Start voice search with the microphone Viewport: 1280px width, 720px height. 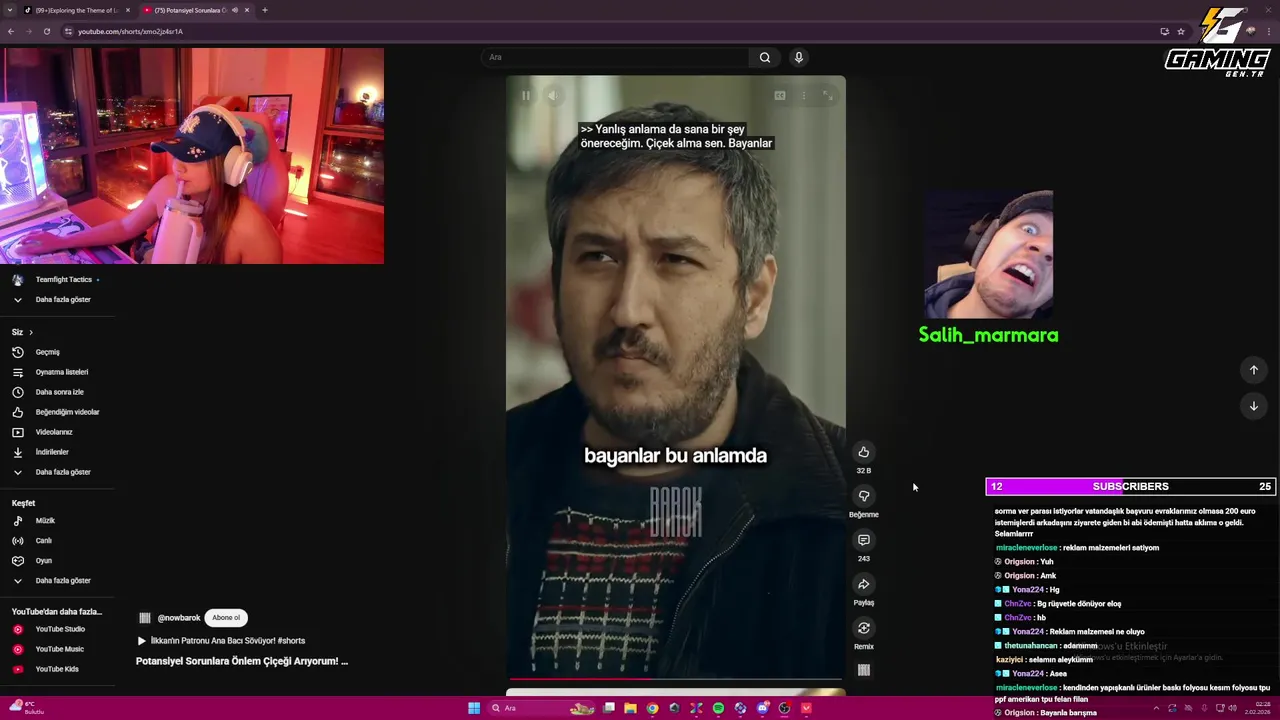pyautogui.click(x=798, y=57)
